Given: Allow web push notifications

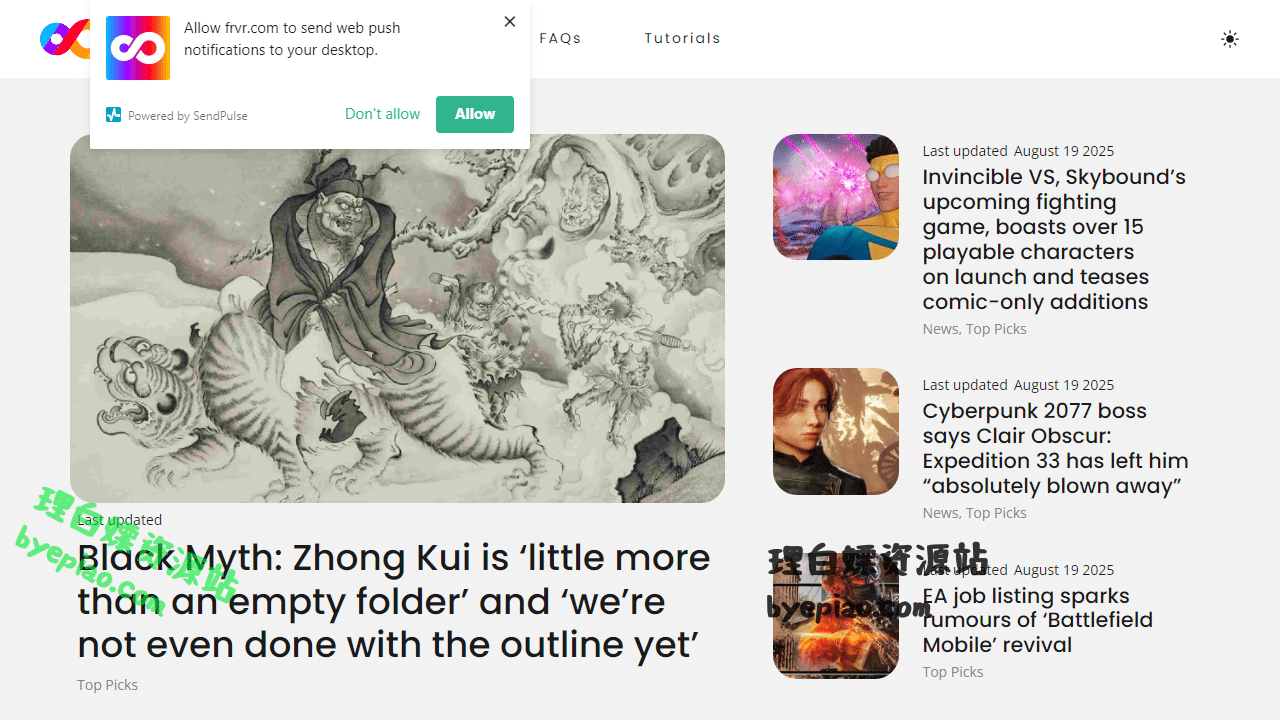Looking at the screenshot, I should pyautogui.click(x=475, y=114).
